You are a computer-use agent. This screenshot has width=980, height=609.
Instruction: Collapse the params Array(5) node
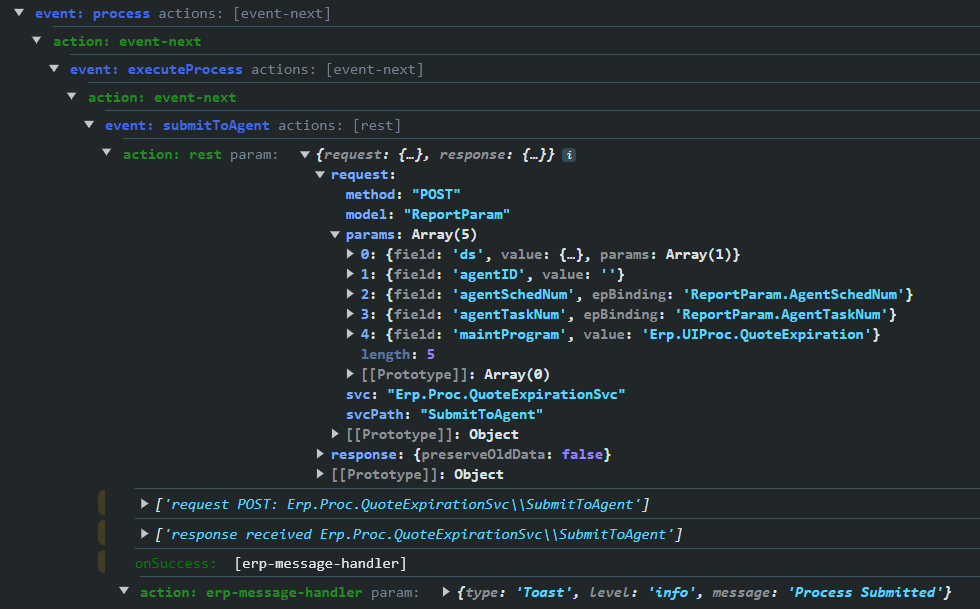pos(336,234)
